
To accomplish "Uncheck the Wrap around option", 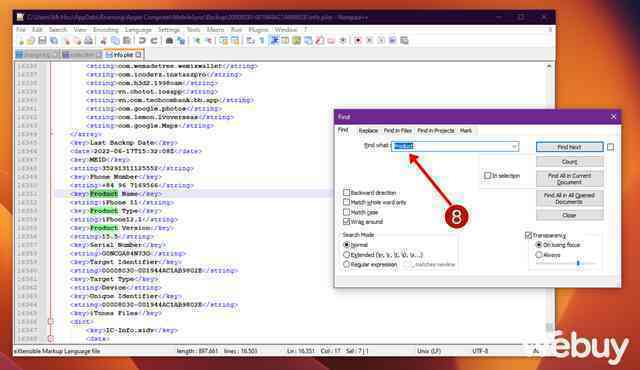I will tap(347, 222).
